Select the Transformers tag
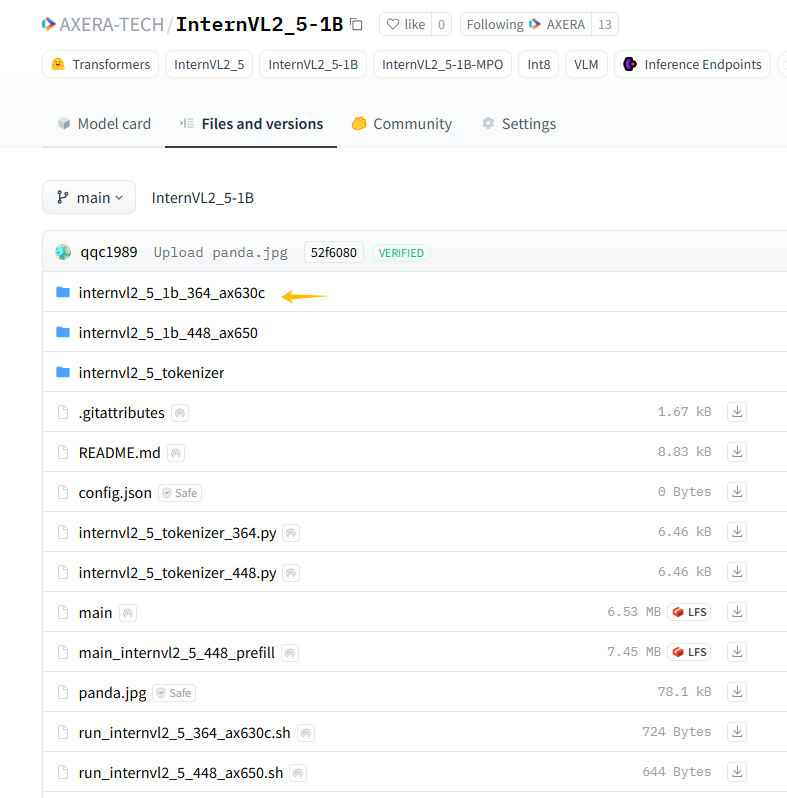 100,65
